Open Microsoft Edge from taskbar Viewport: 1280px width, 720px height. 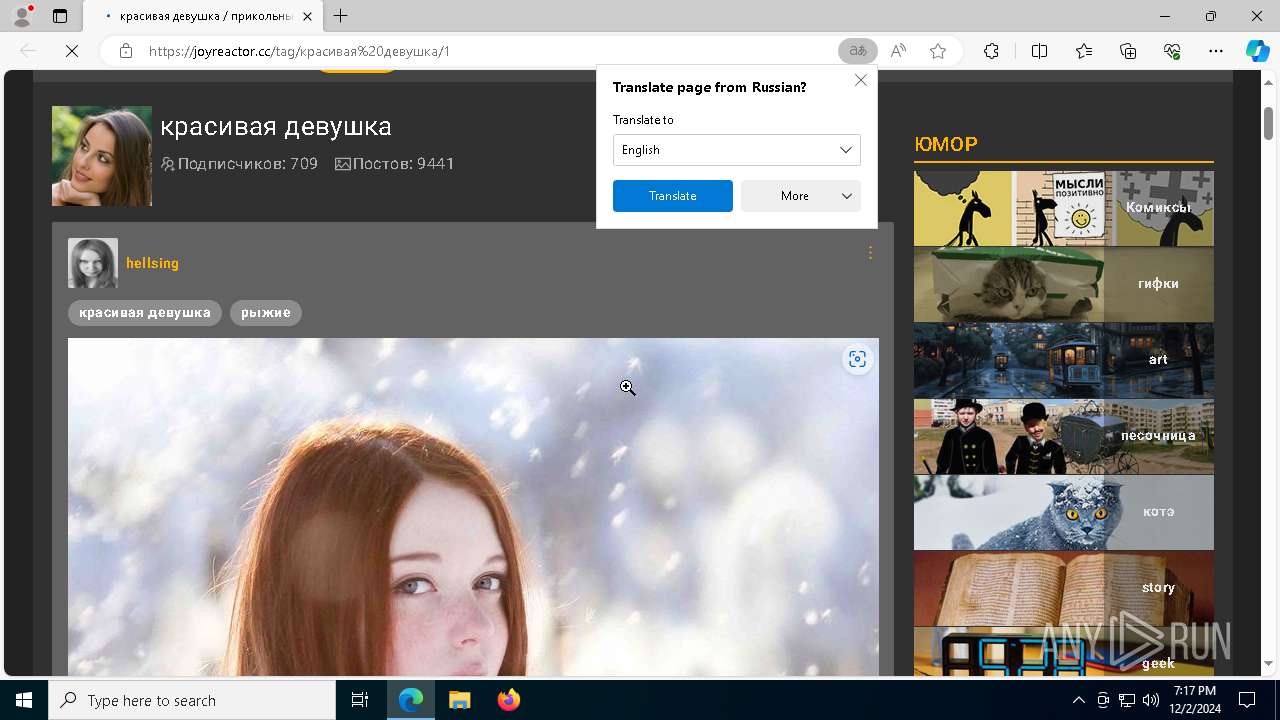(x=411, y=700)
